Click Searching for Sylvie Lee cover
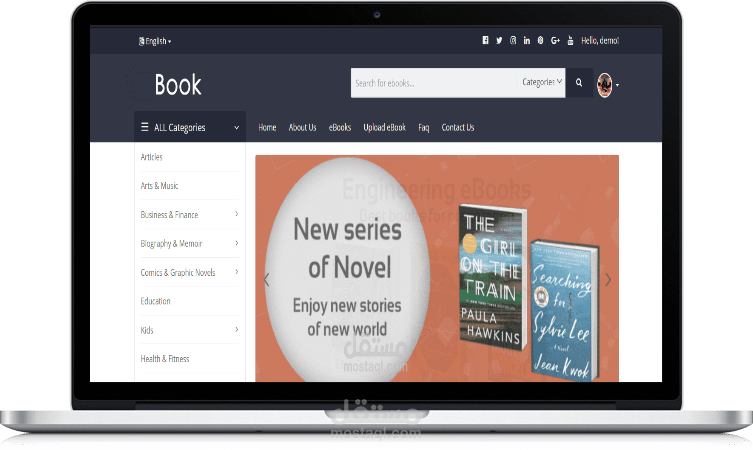 click(564, 310)
